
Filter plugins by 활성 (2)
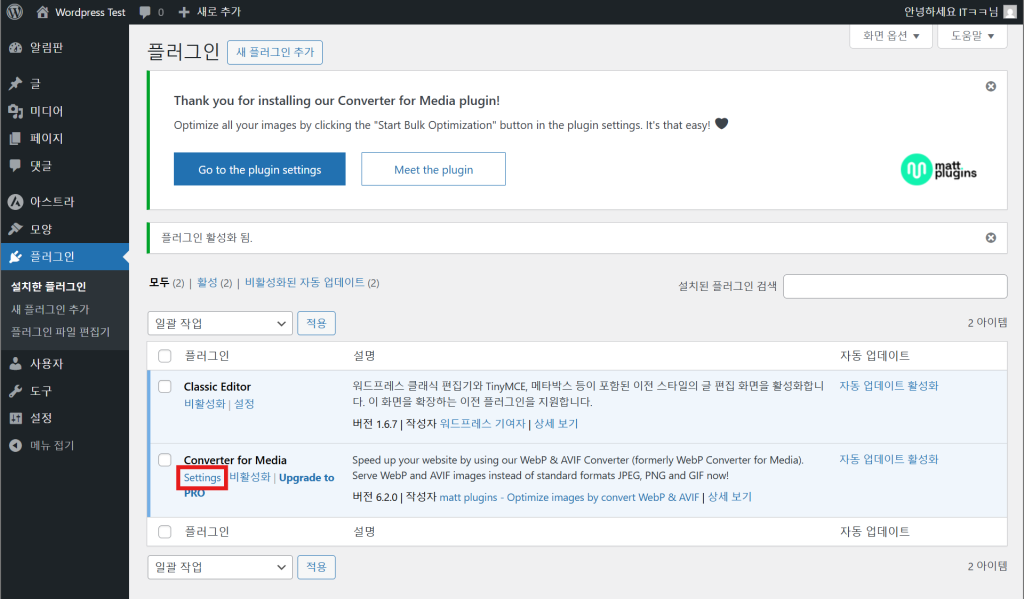214,283
